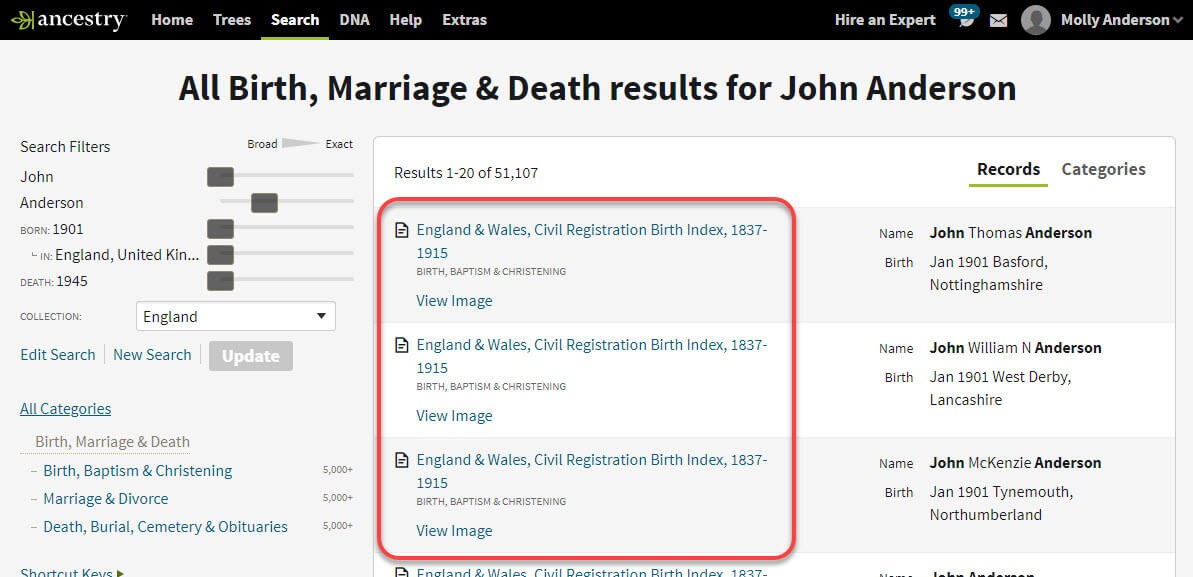Click New Search link
Viewport: 1193px width, 577px height.
click(x=152, y=355)
